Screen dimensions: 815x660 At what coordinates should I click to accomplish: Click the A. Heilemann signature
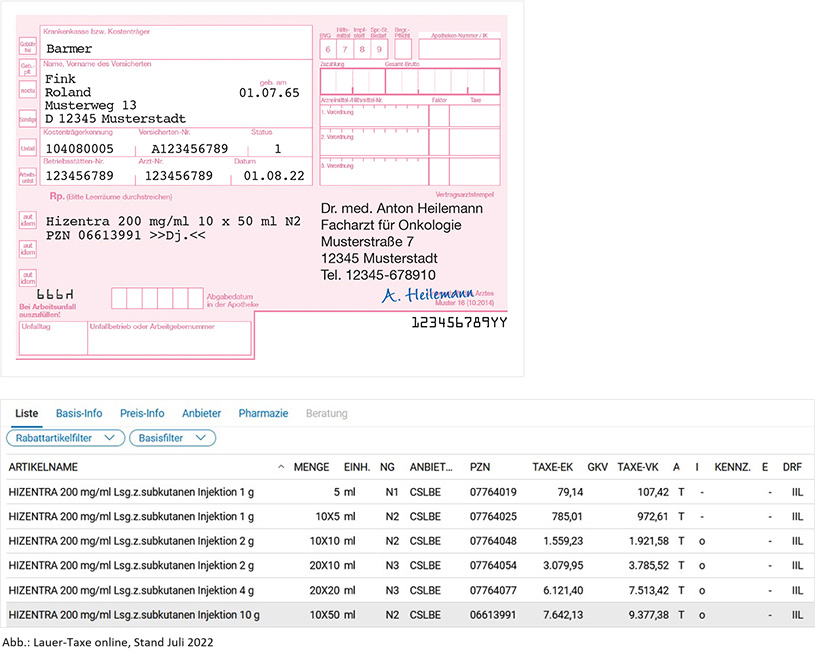pos(428,295)
